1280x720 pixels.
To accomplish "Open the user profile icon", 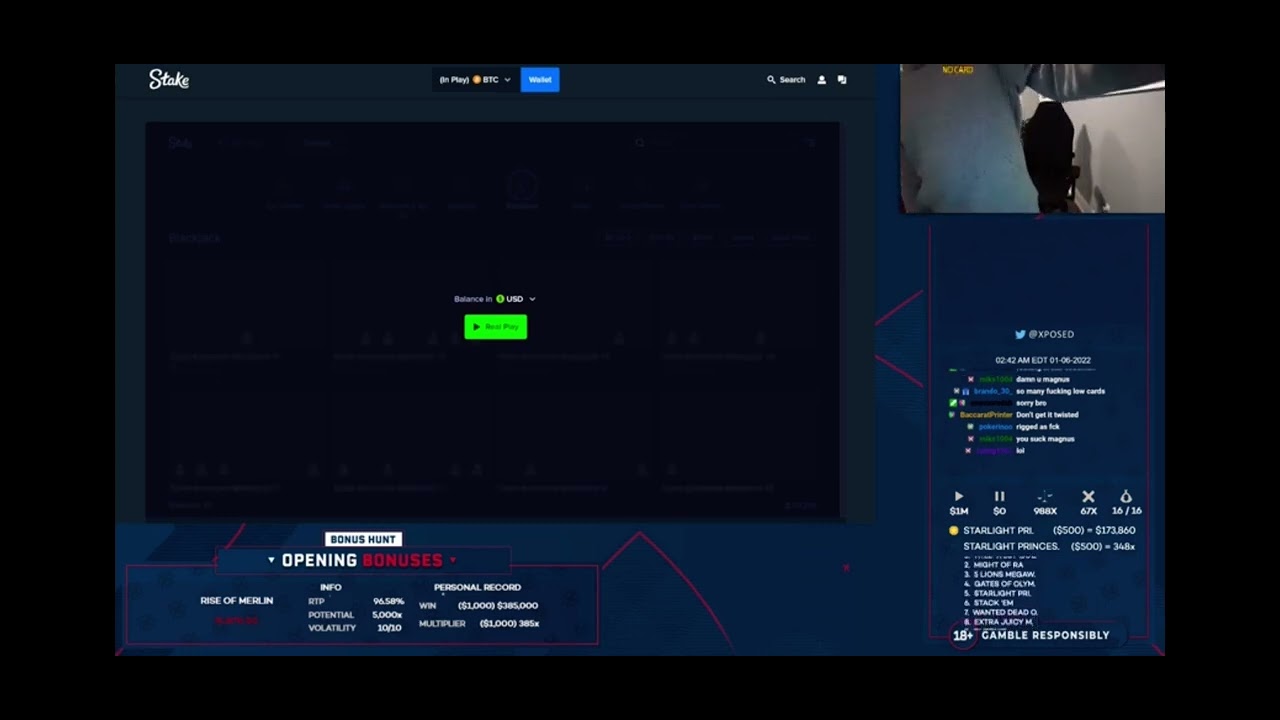I will pyautogui.click(x=822, y=80).
